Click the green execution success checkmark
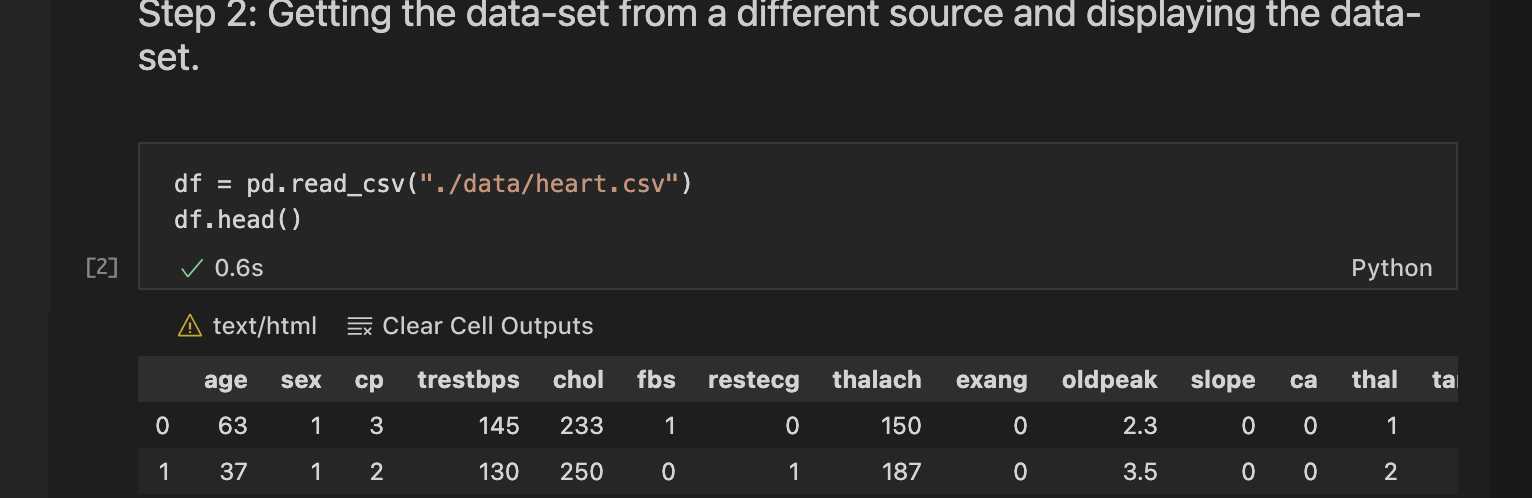Viewport: 1532px width, 498px height. pos(191,268)
